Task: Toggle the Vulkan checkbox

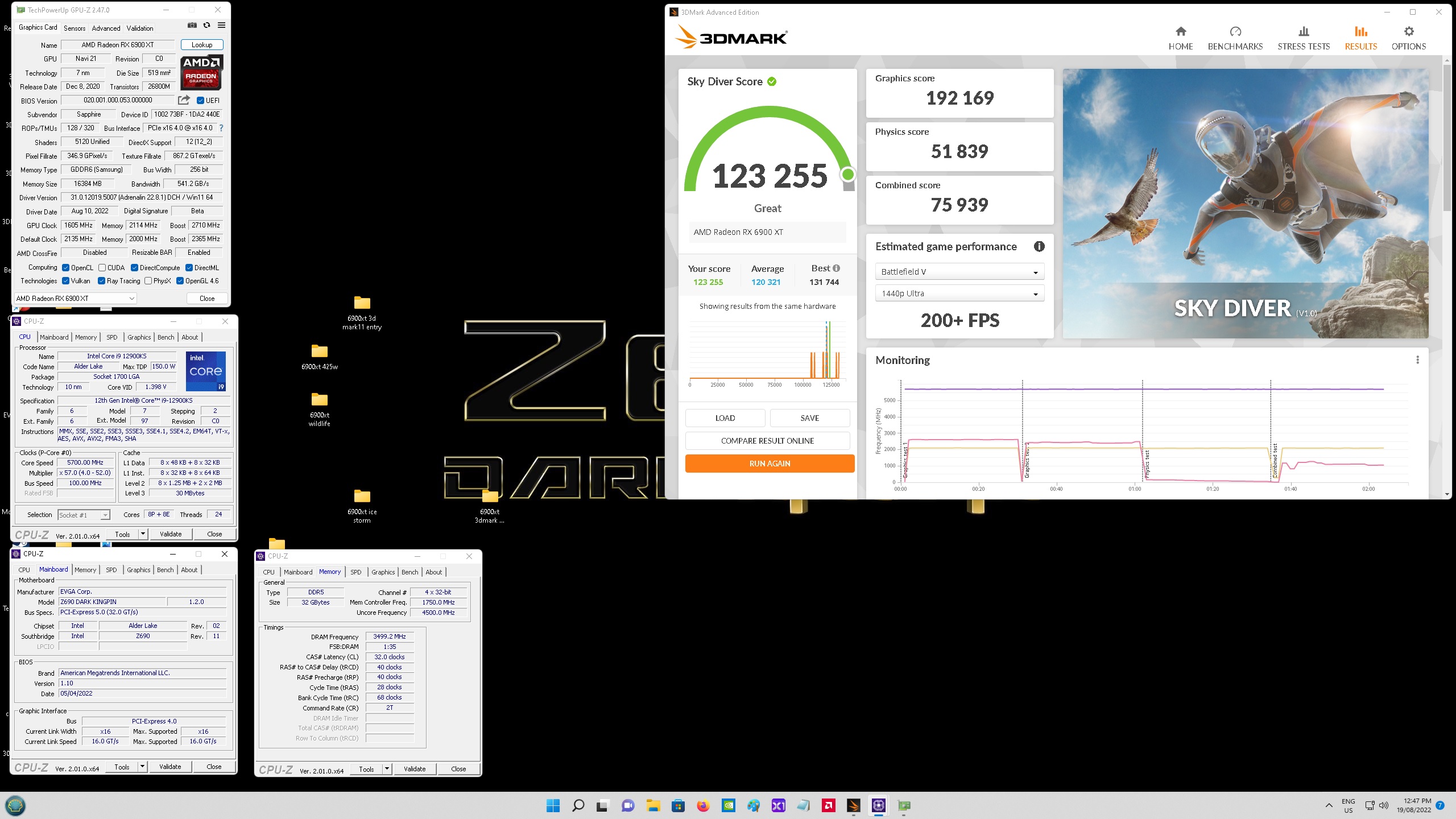Action: click(66, 281)
